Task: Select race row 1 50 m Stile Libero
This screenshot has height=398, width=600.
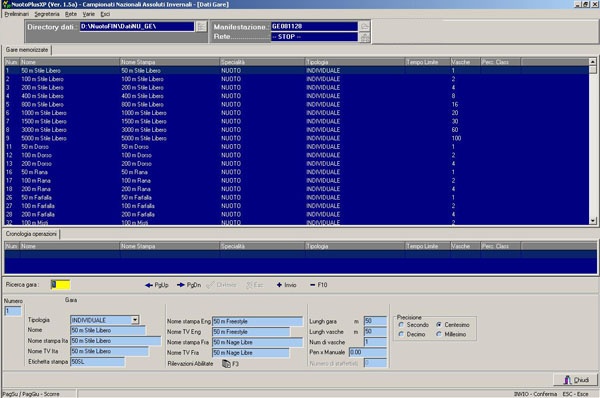Action: (297, 71)
